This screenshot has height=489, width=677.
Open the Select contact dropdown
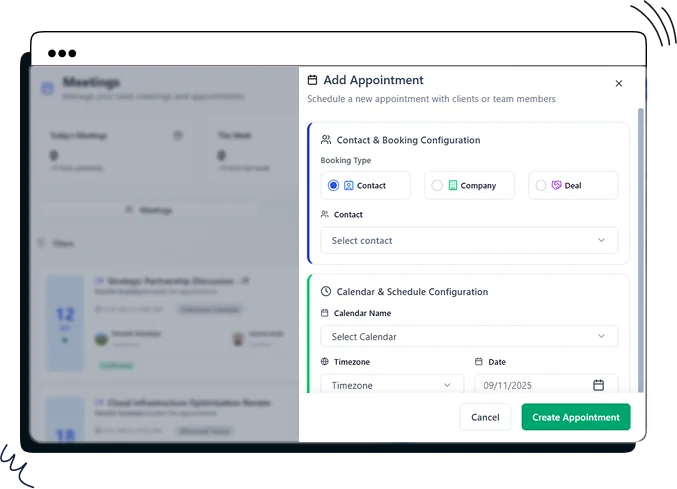[469, 241]
